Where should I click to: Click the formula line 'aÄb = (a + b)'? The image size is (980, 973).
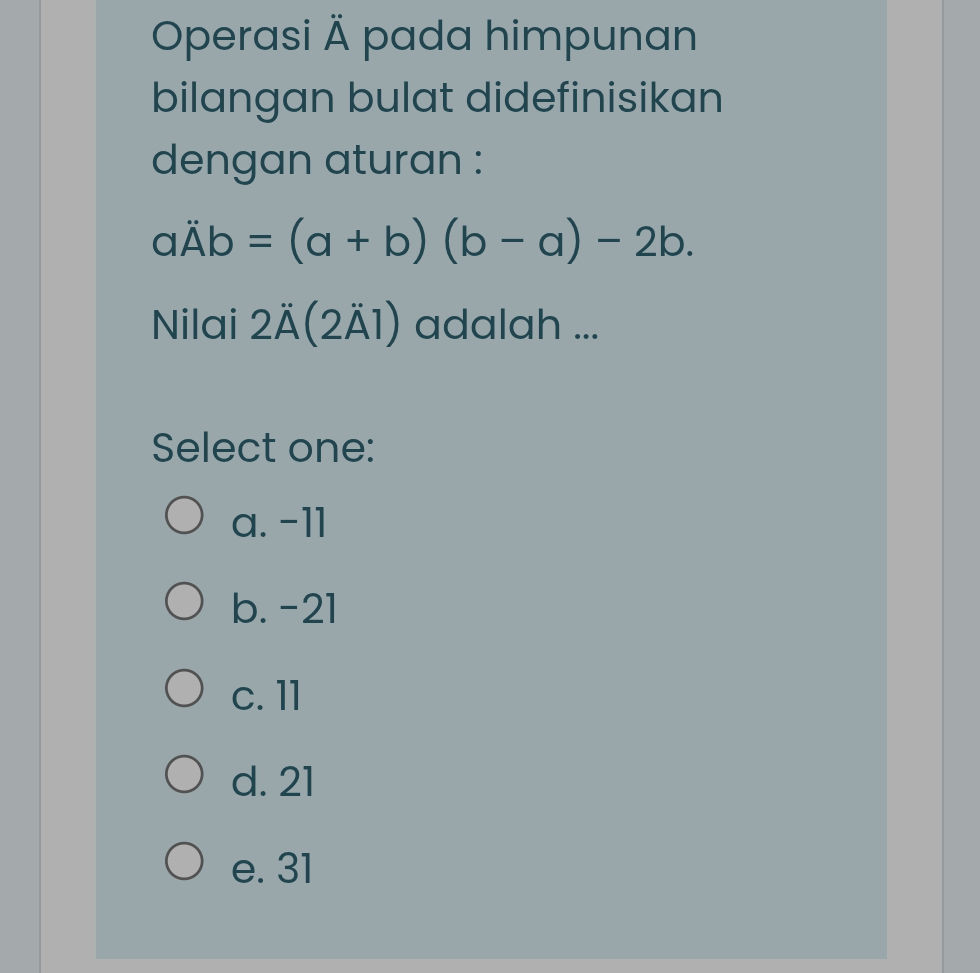click(x=420, y=239)
